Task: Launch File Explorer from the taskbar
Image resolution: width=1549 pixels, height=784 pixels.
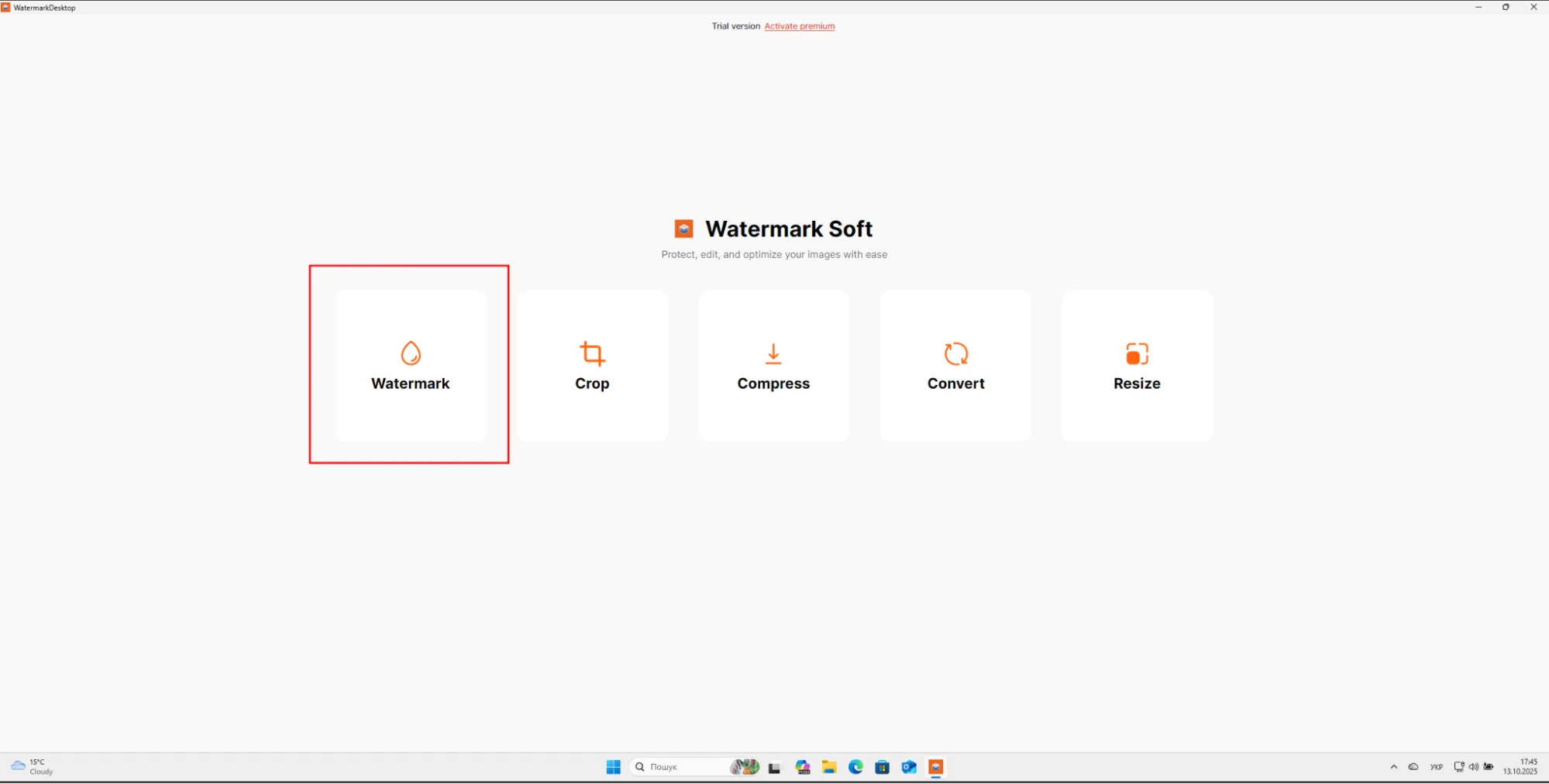Action: coord(829,767)
